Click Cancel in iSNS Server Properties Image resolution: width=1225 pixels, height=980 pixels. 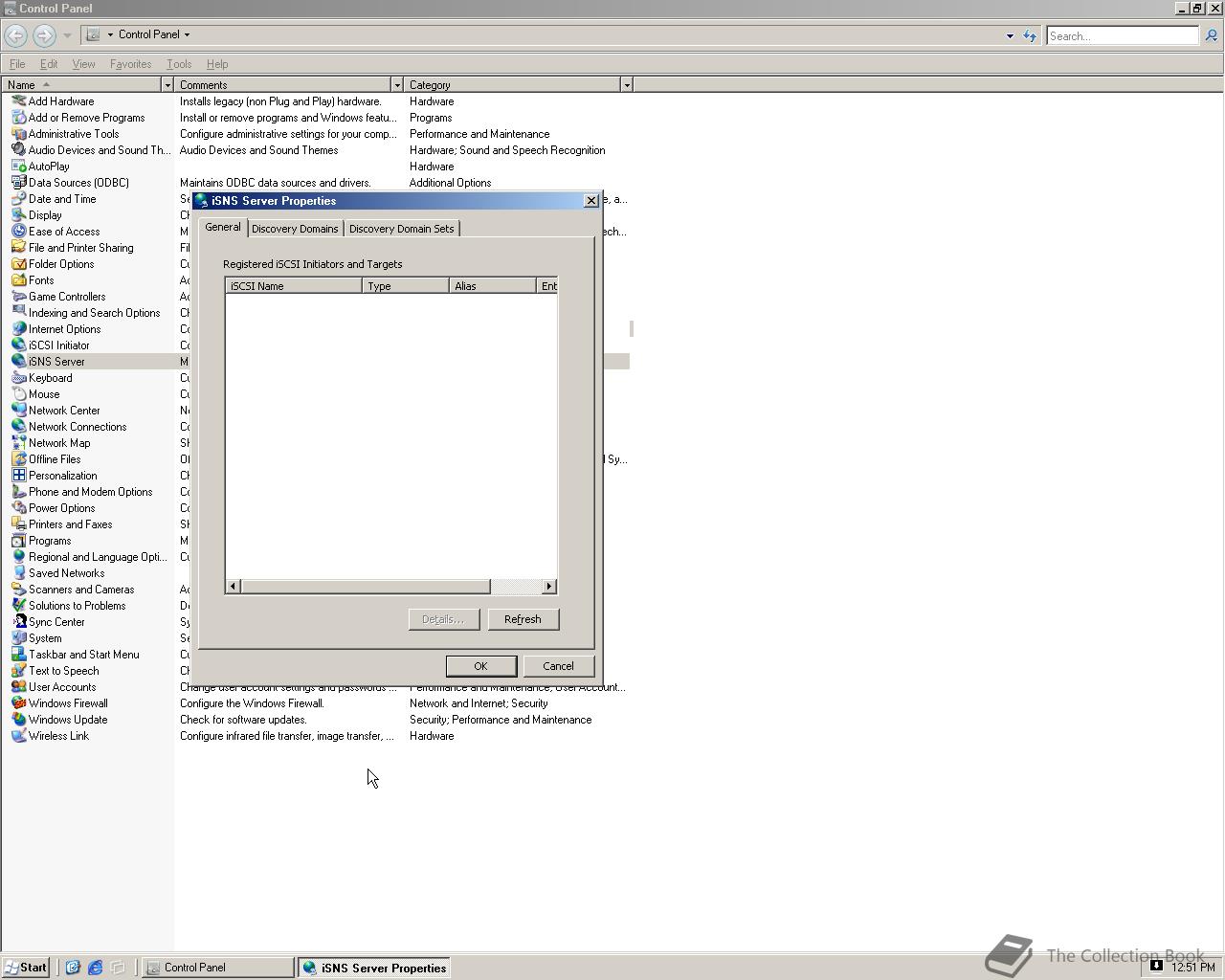(558, 666)
